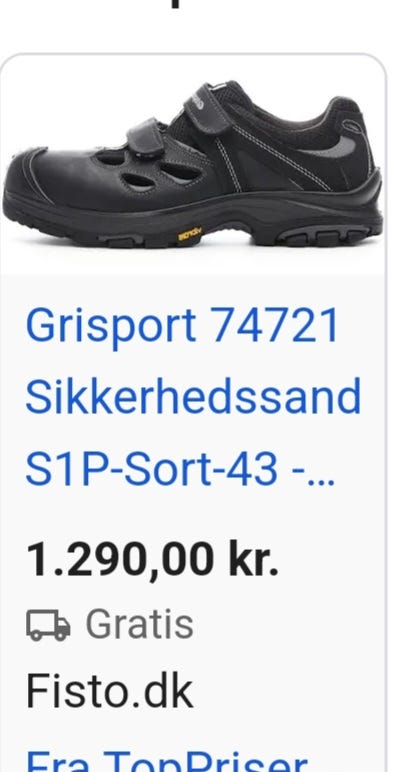Click the 'Sikkerhedssand' title line
Image resolution: width=403 pixels, height=772 pixels.
pos(193,397)
